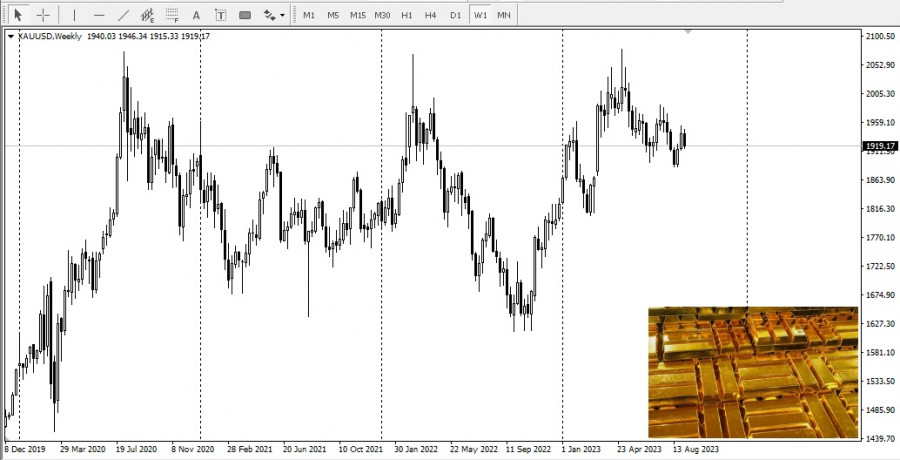Screen dimensions: 900x460
Task: Click the 8 Dec 2019 date label
Action: 25,449
